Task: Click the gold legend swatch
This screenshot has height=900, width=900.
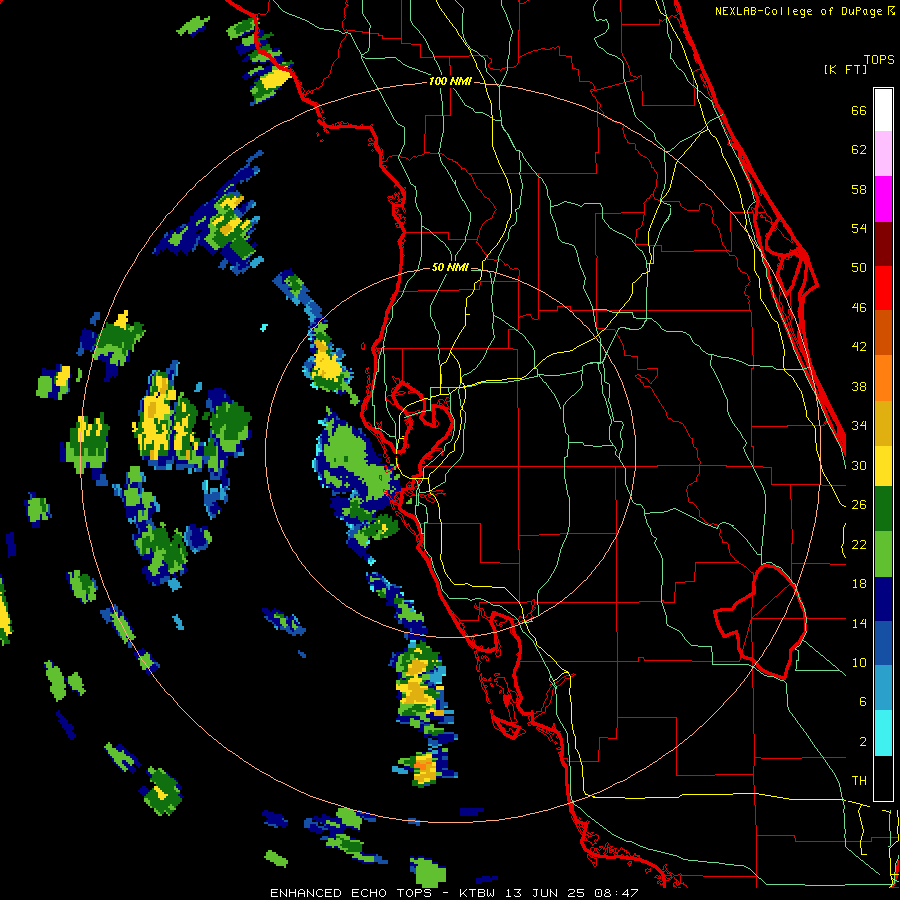Action: pos(883,423)
